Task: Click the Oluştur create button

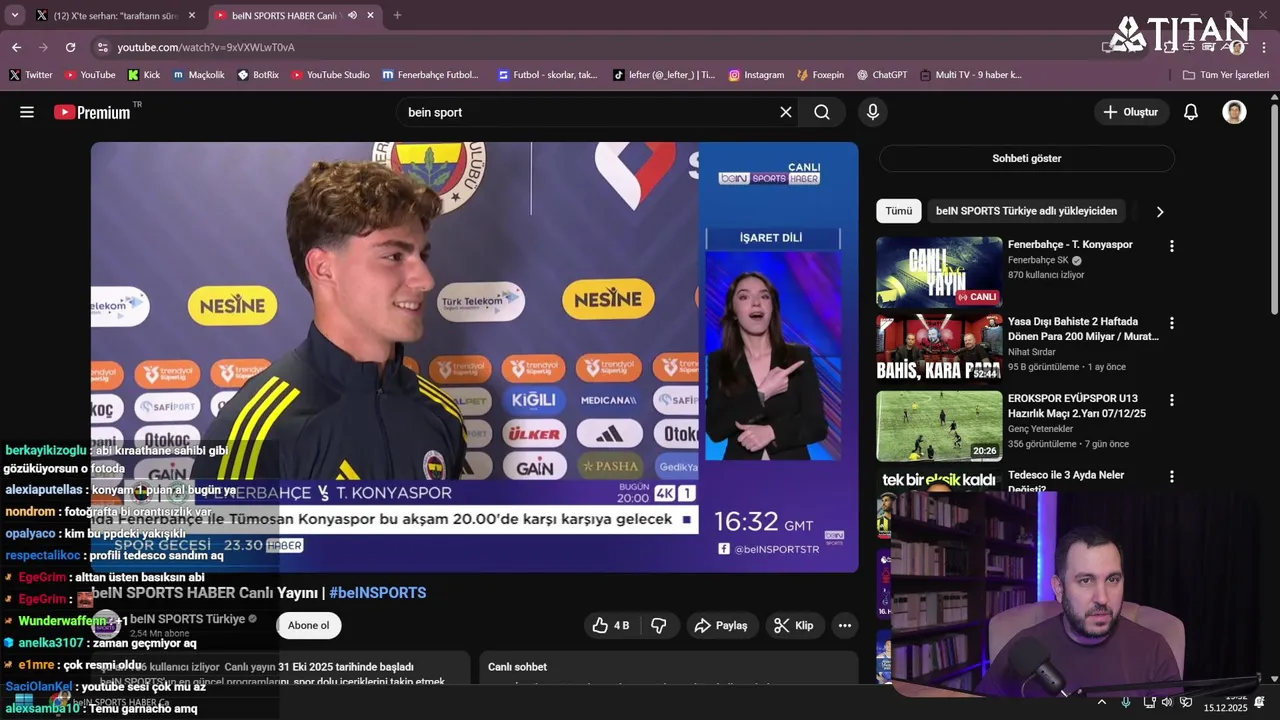Action: tap(1131, 112)
